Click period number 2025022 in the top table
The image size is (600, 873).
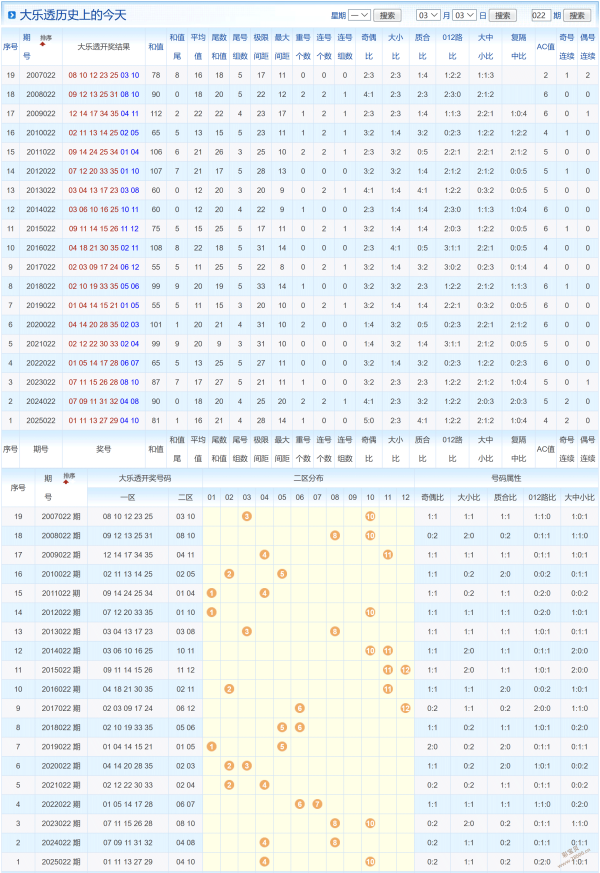[x=41, y=421]
